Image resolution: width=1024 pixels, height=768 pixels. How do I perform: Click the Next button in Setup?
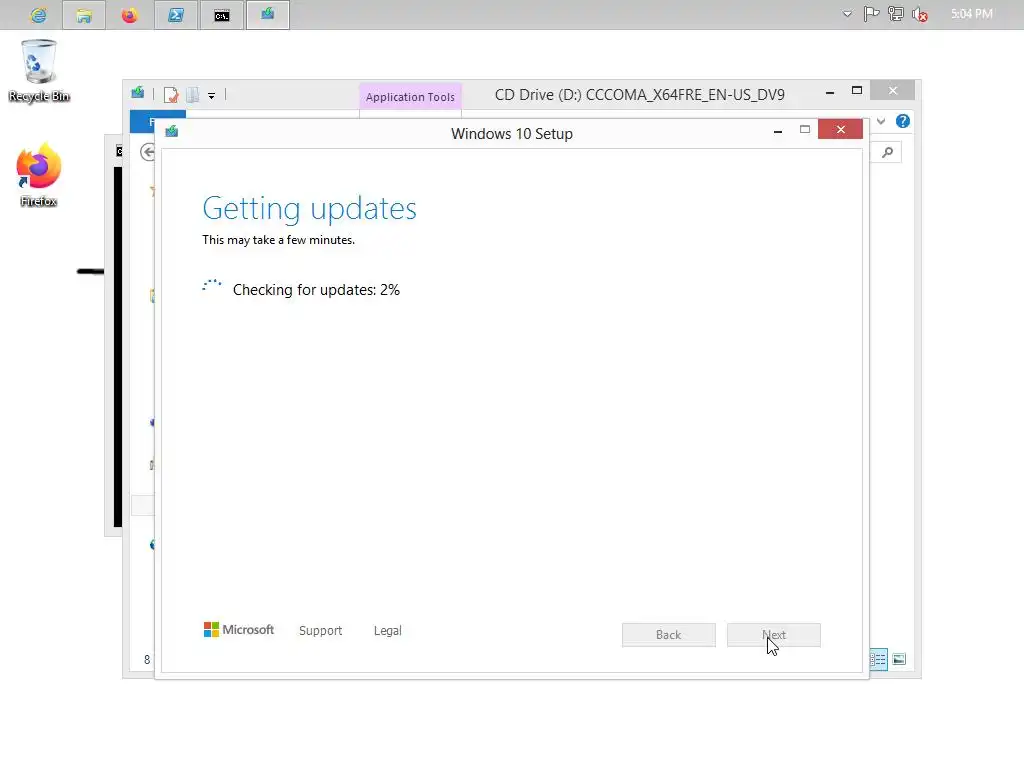[774, 635]
